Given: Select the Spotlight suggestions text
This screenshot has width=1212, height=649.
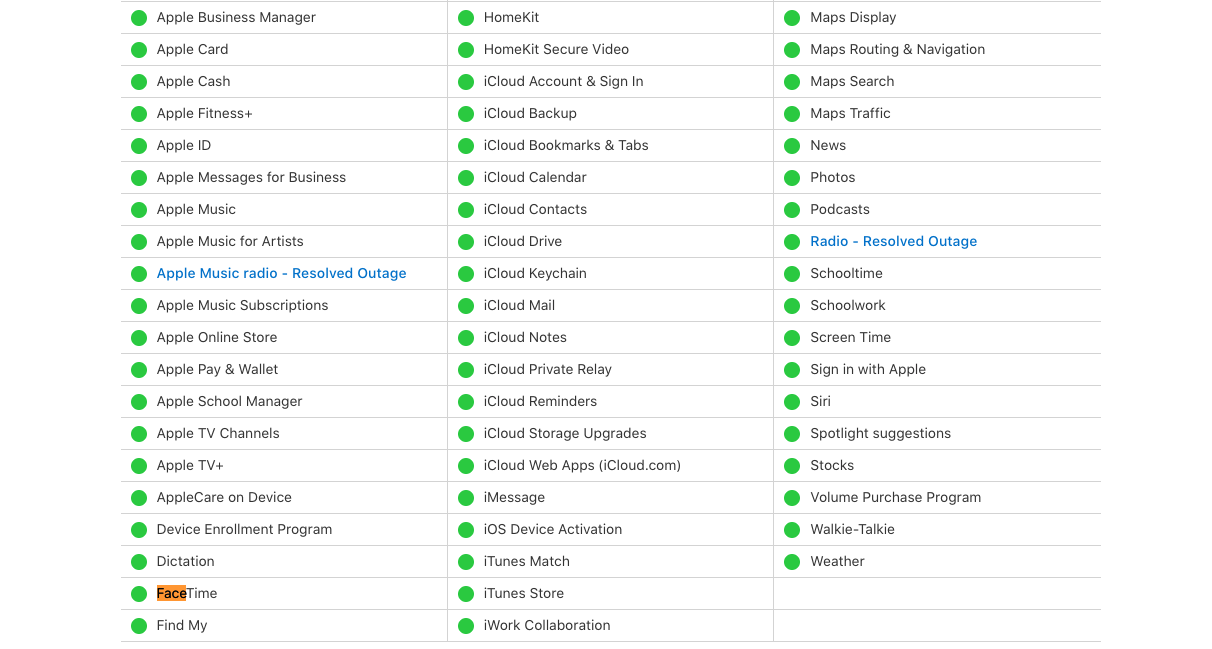Looking at the screenshot, I should coord(881,433).
